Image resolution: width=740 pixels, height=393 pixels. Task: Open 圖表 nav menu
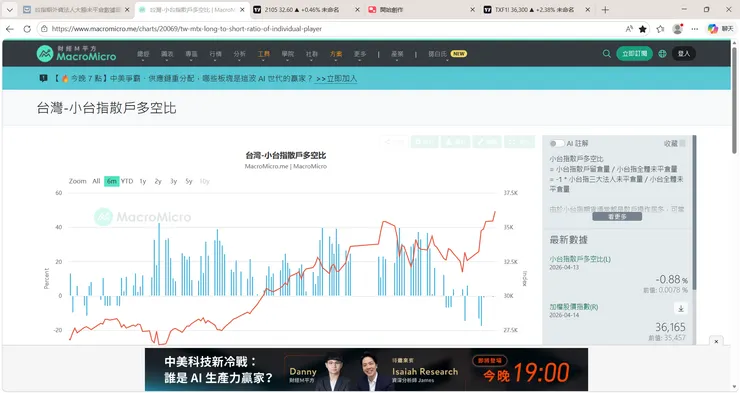coord(168,54)
